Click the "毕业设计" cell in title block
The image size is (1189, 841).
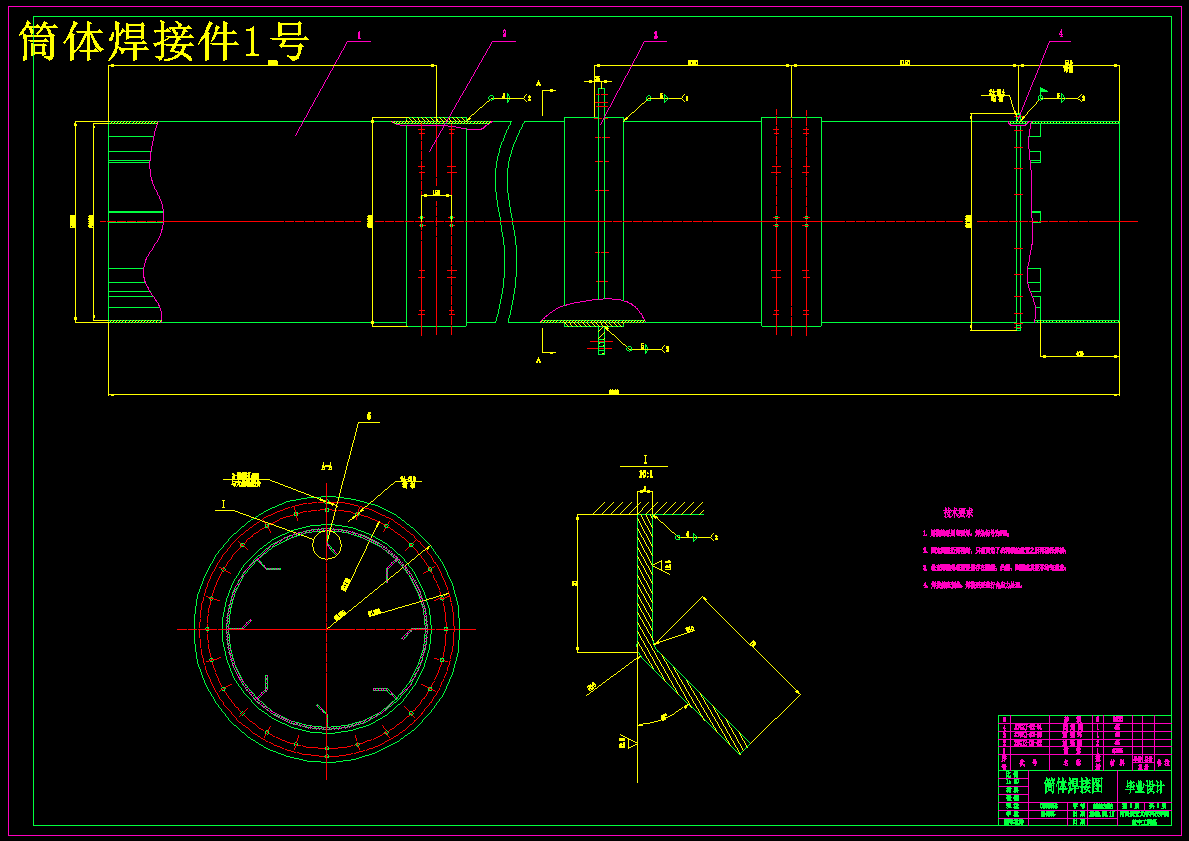pyautogui.click(x=1144, y=786)
